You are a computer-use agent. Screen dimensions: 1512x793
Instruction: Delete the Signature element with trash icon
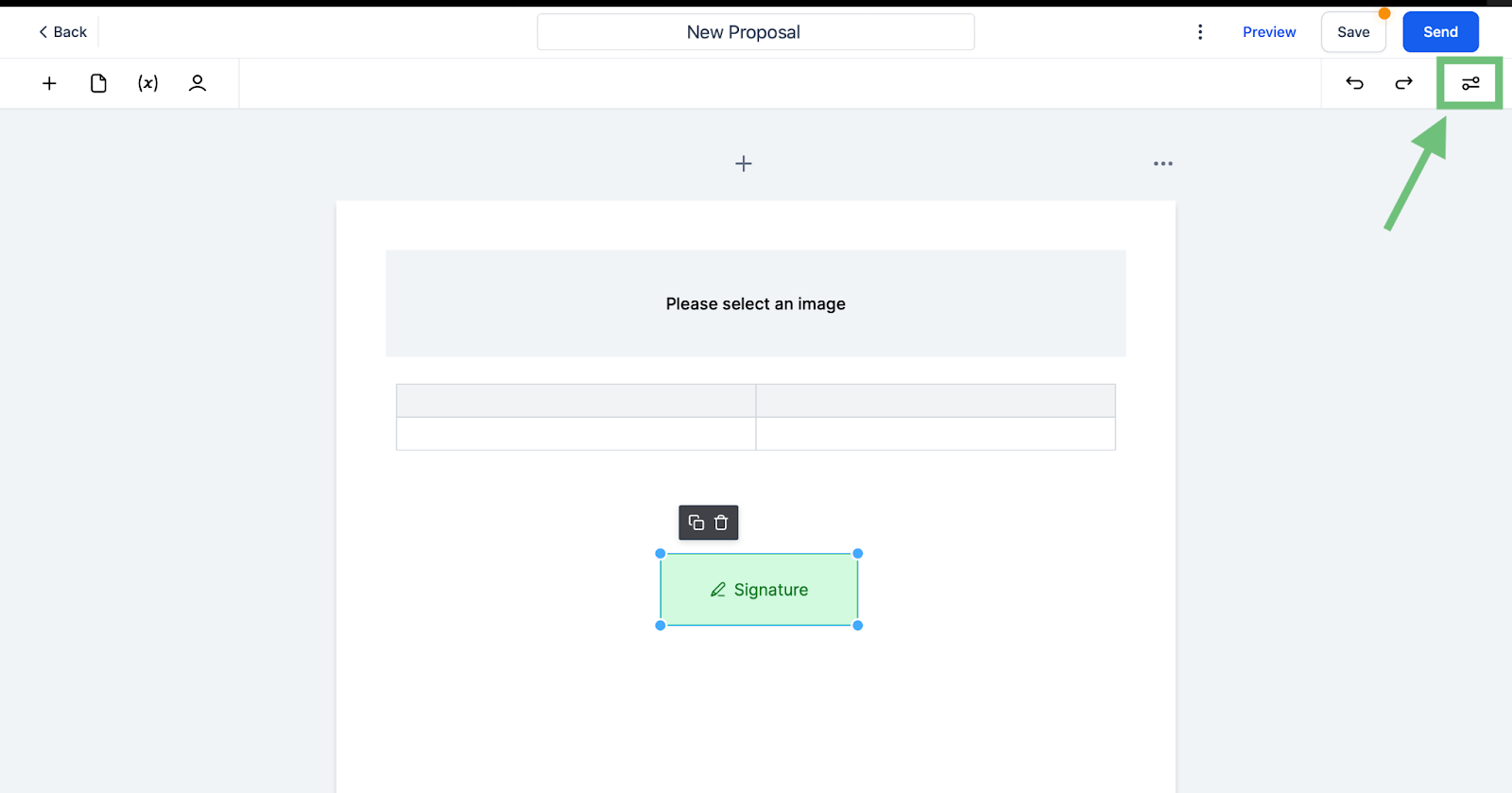721,523
